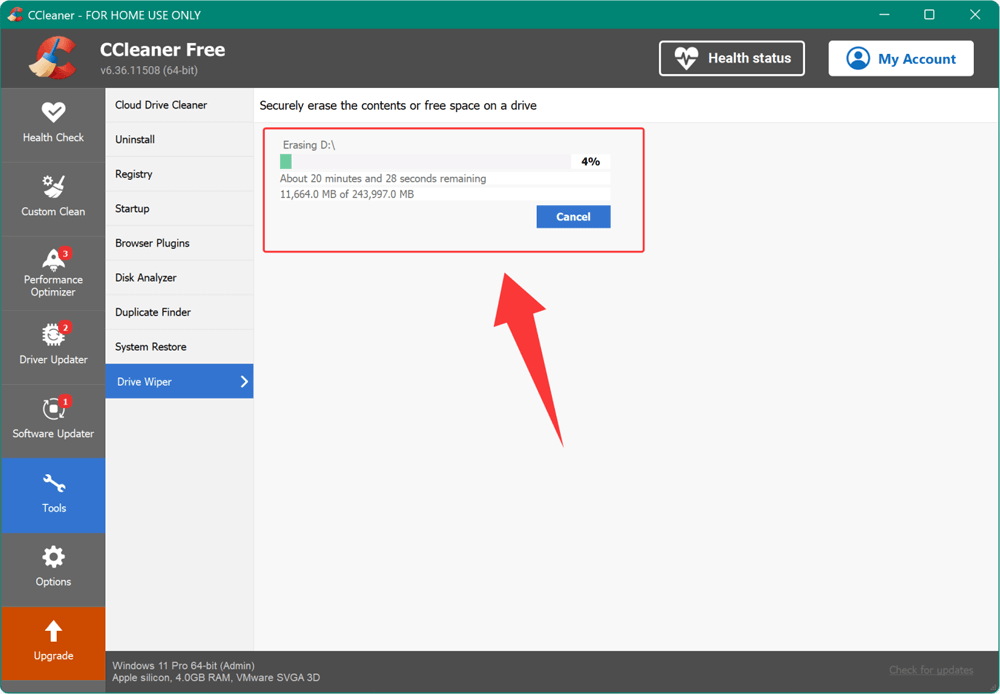The width and height of the screenshot is (1000, 694).
Task: Click Check for updates link
Action: 931,670
